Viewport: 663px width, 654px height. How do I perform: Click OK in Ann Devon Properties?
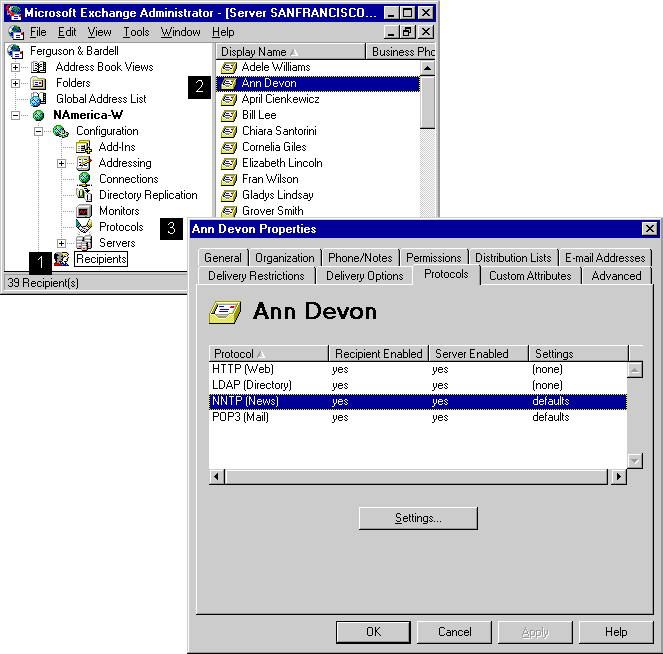(373, 632)
